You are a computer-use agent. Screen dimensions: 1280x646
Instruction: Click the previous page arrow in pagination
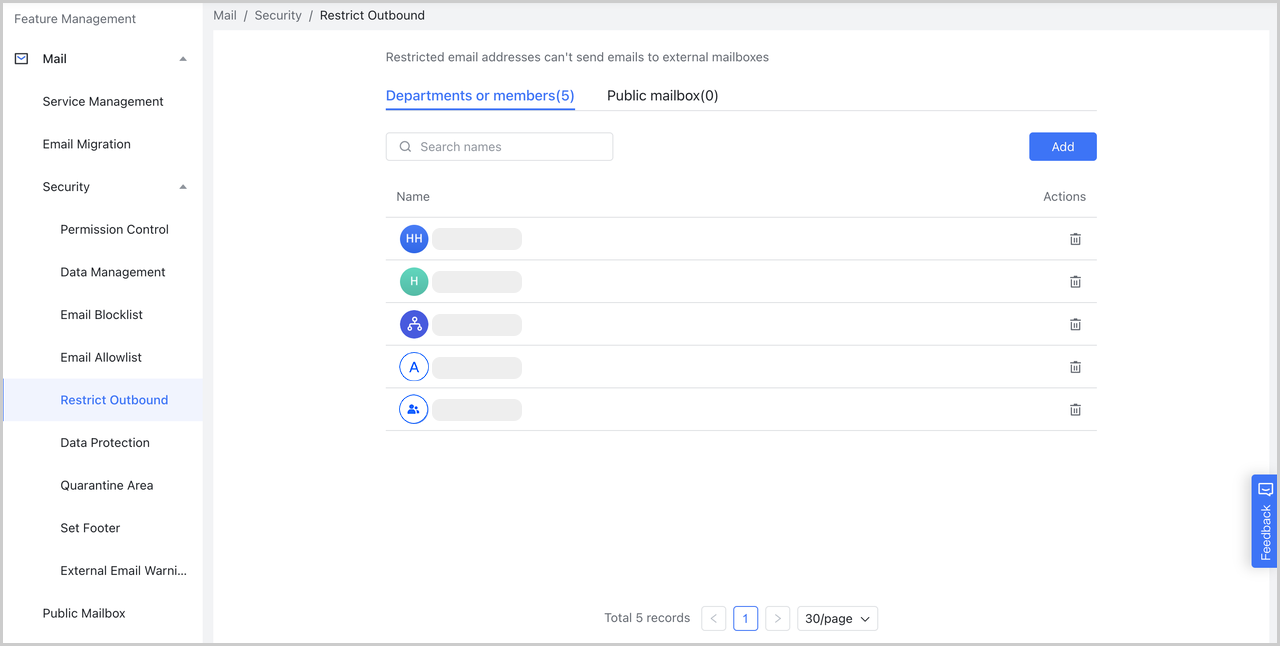pyautogui.click(x=713, y=618)
